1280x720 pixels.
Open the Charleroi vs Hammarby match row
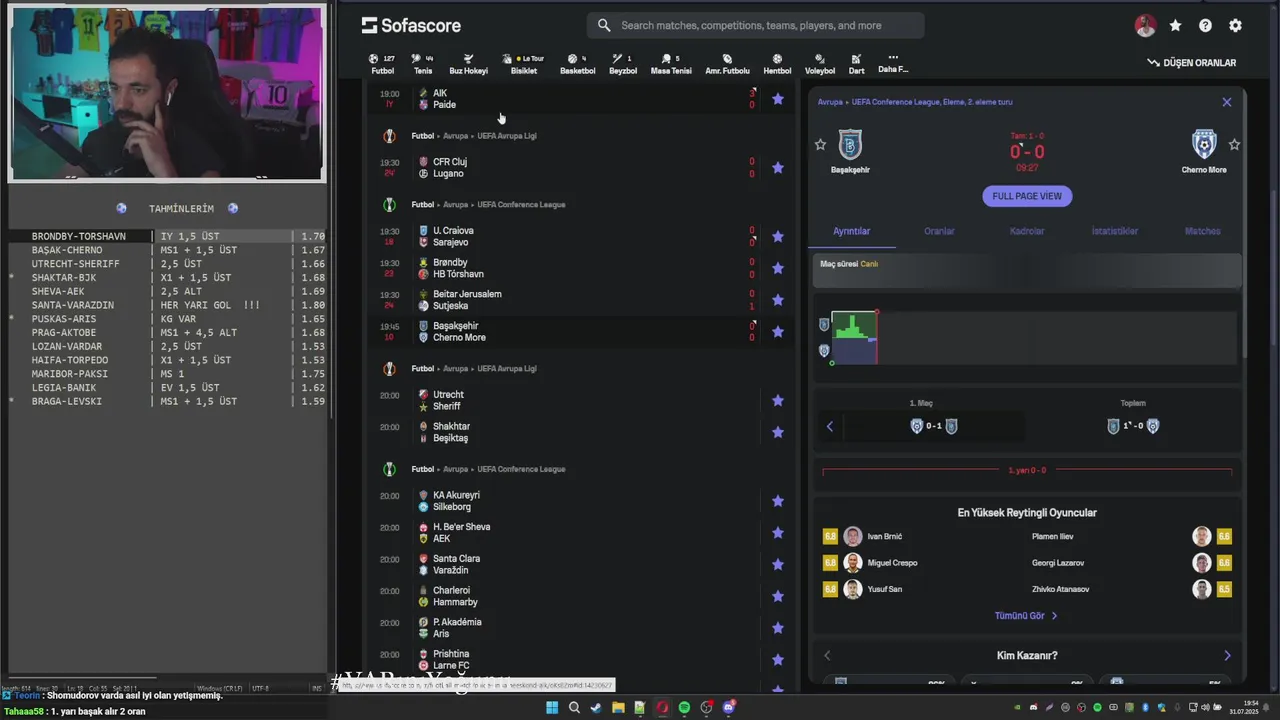tap(580, 597)
